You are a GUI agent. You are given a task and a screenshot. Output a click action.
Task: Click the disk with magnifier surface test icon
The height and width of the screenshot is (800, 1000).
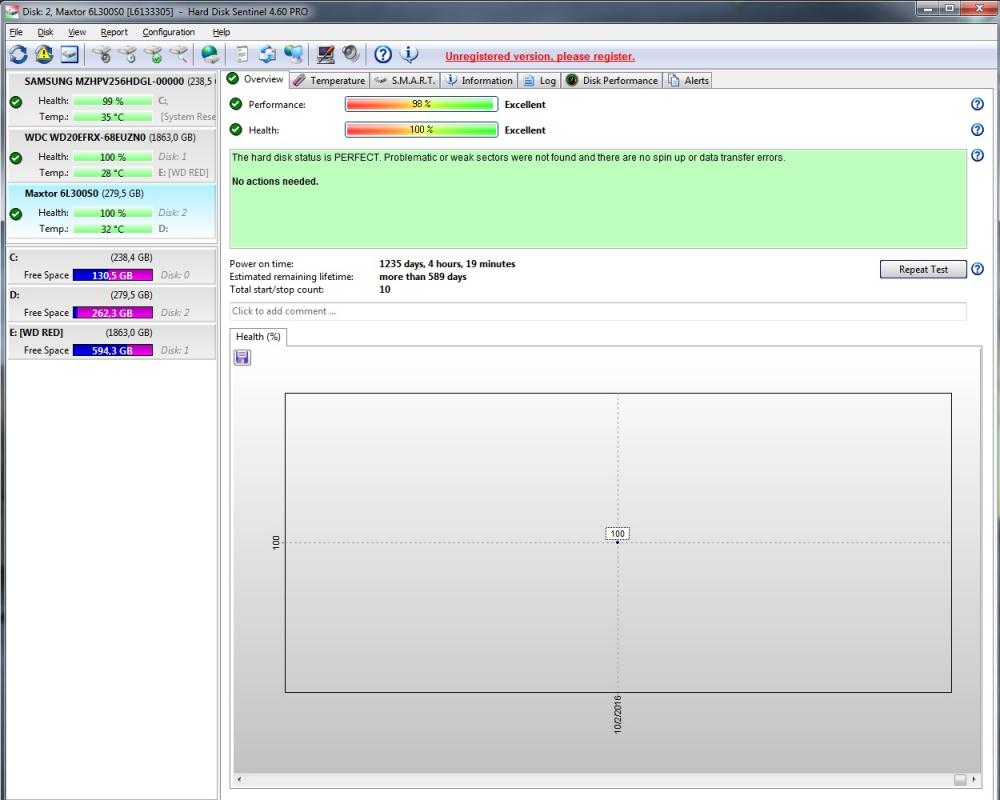click(179, 55)
